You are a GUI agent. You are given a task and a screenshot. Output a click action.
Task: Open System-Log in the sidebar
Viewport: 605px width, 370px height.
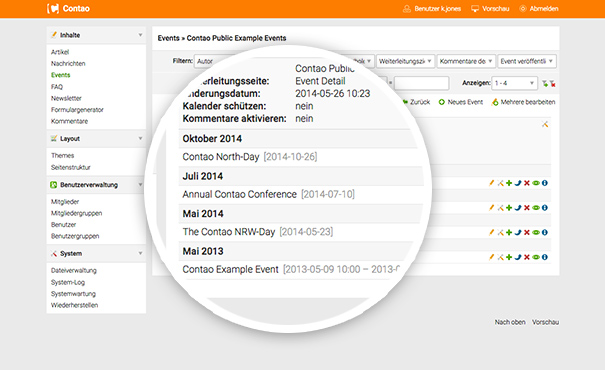click(x=68, y=282)
